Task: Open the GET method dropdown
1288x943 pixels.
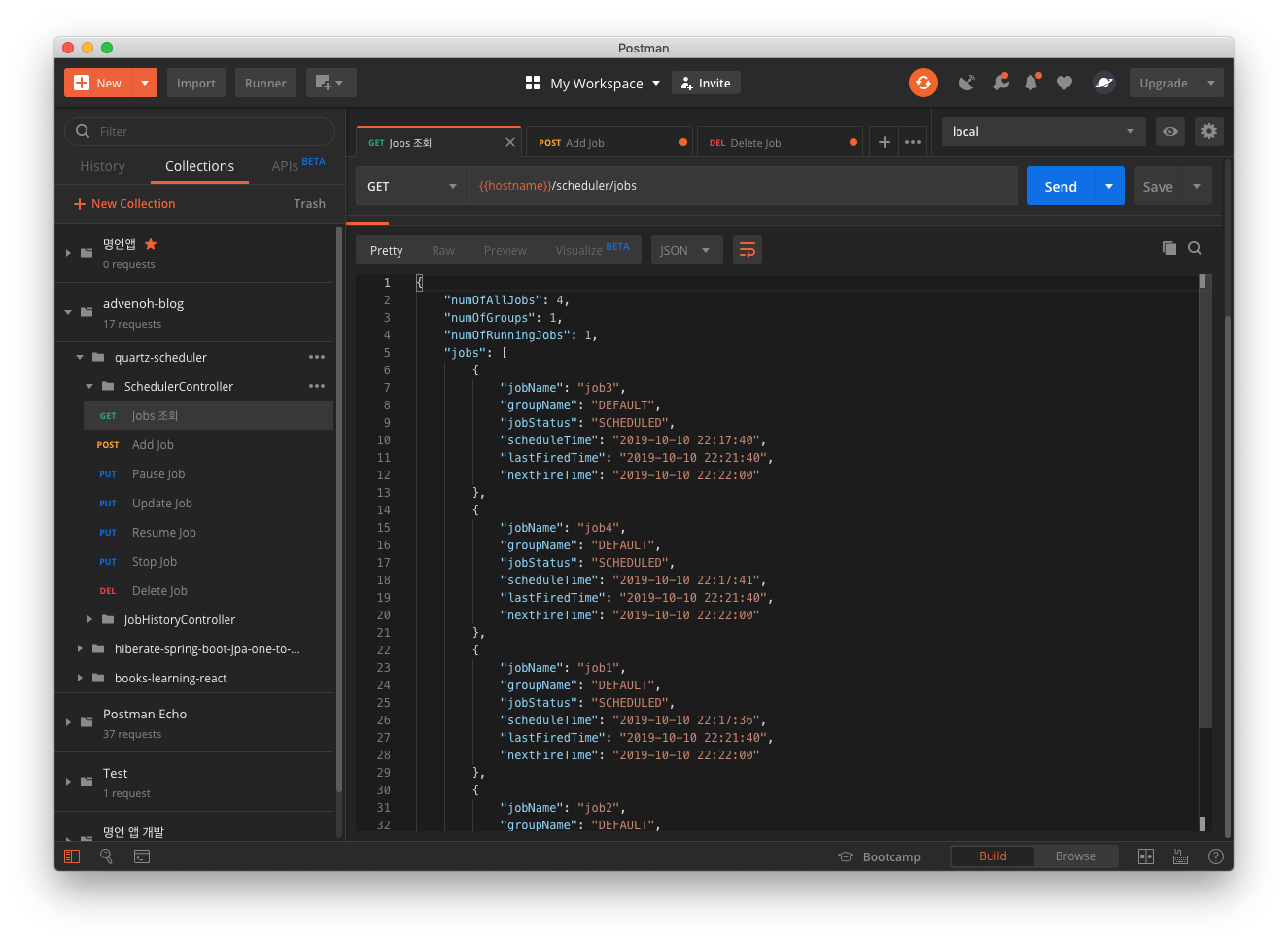Action: [x=411, y=186]
